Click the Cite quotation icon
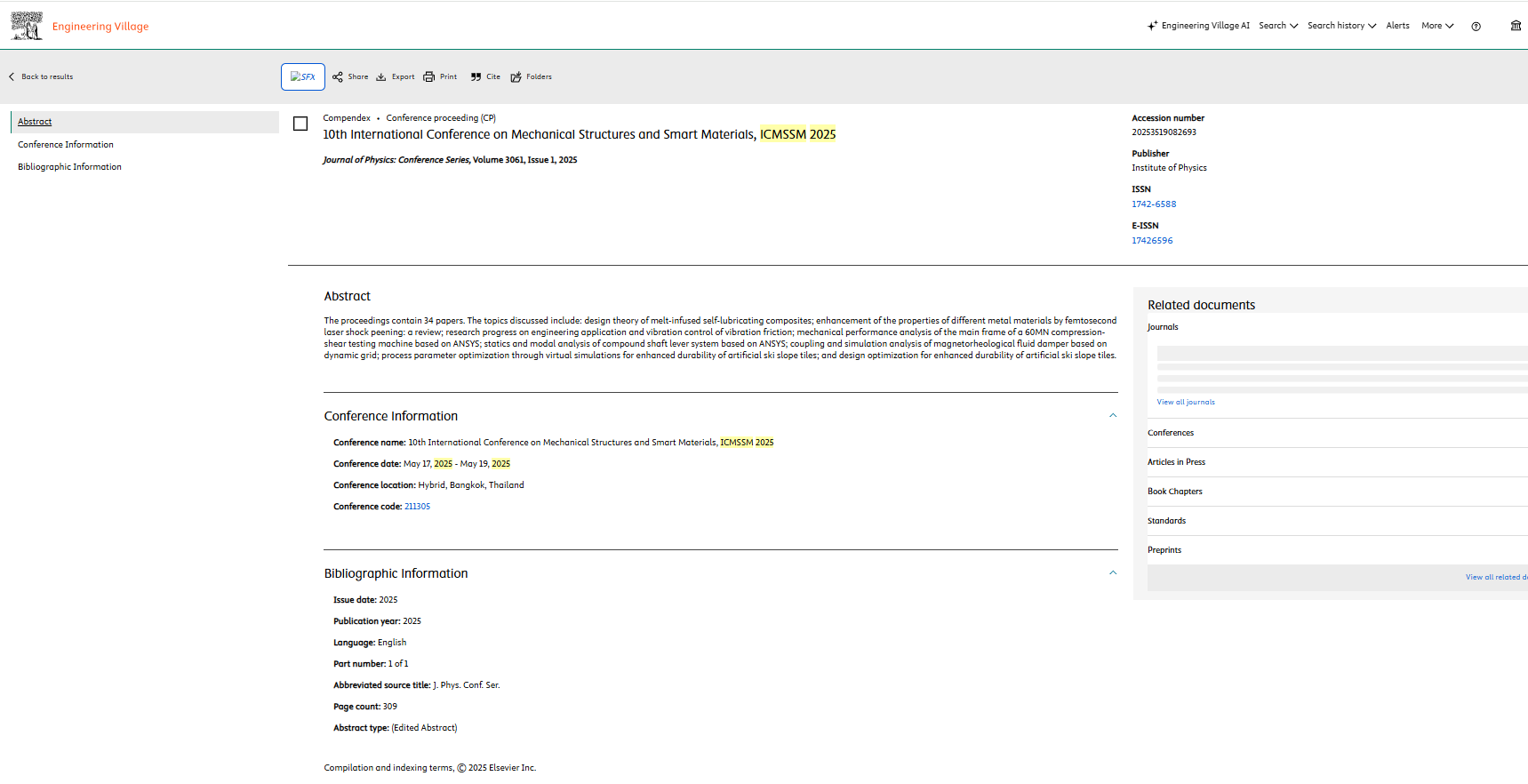Image resolution: width=1528 pixels, height=784 pixels. coord(476,77)
